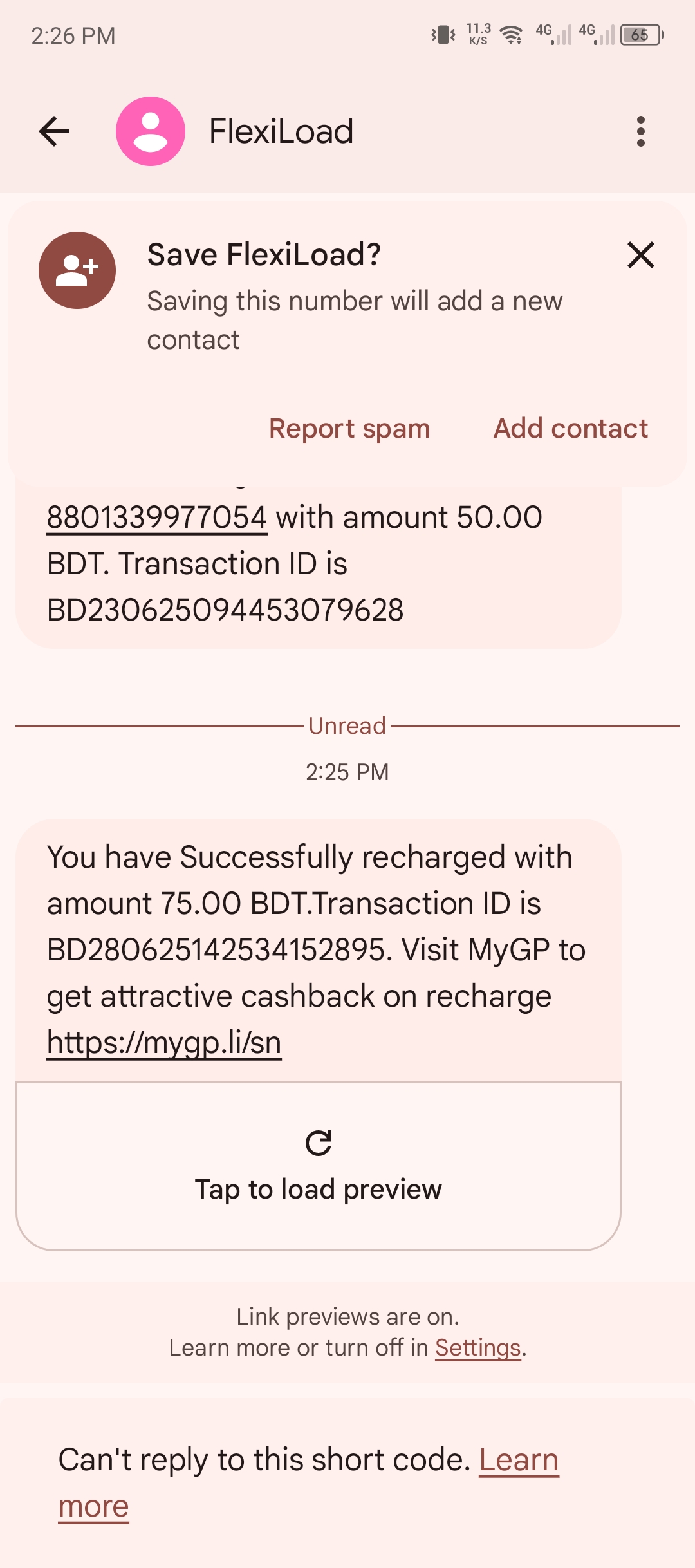Tap the FlexiLoad conversation title
Screen dimensions: 695x1568
281,131
